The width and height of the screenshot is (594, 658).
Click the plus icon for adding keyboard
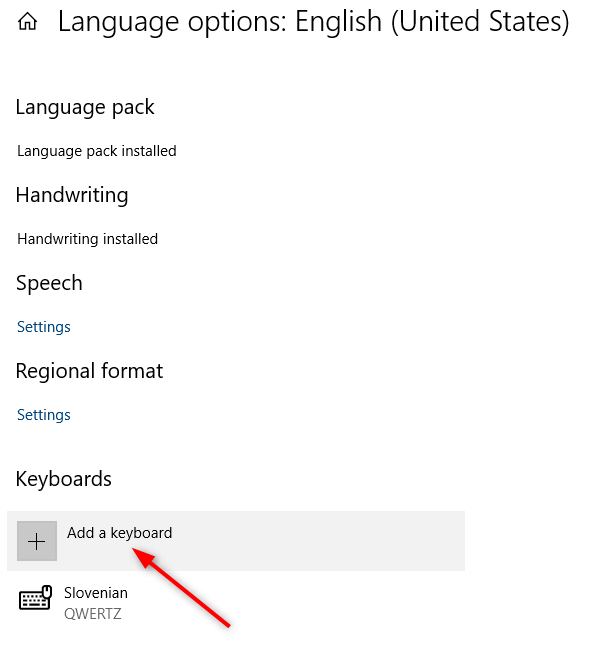(x=37, y=541)
